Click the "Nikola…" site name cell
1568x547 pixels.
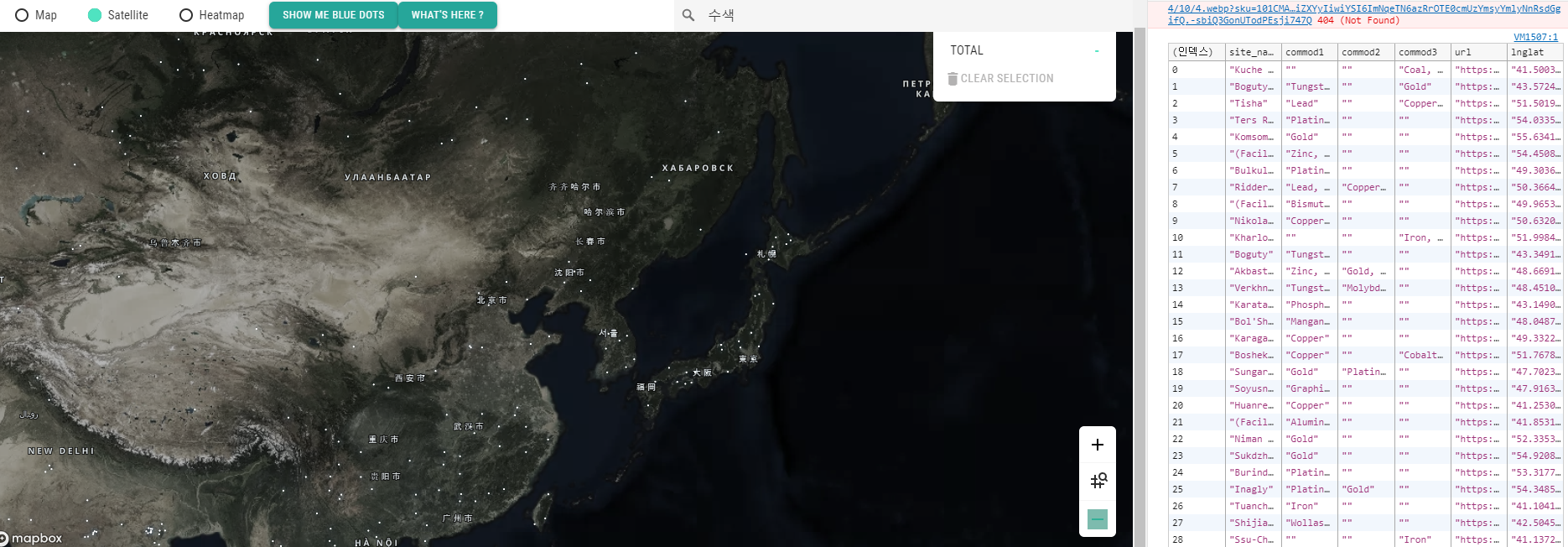pyautogui.click(x=1253, y=221)
